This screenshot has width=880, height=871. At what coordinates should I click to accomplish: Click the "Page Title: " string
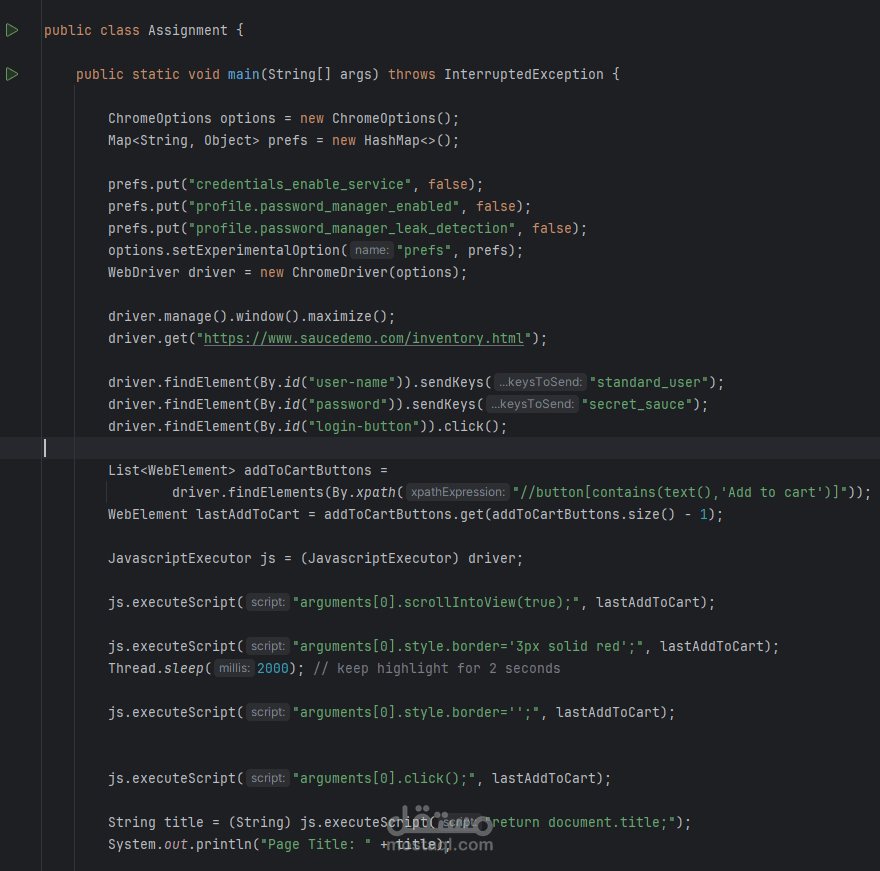coord(315,844)
